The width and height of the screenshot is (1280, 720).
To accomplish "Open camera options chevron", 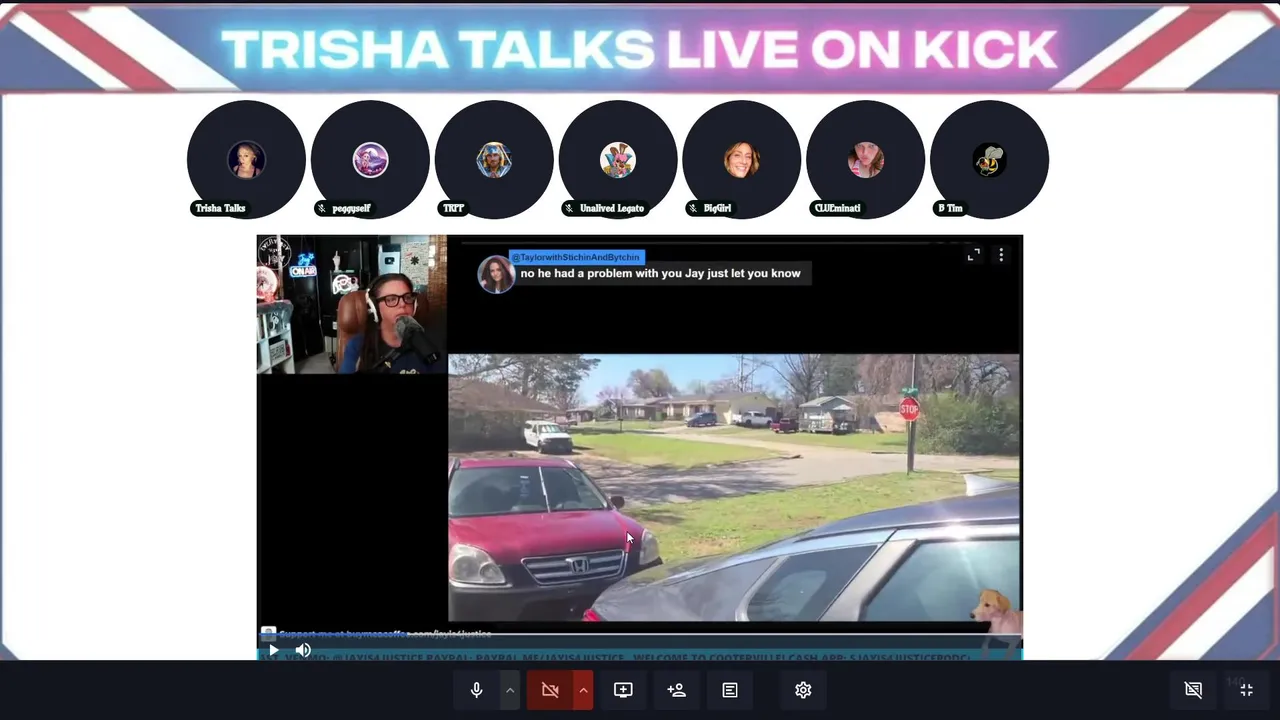I will tap(583, 690).
